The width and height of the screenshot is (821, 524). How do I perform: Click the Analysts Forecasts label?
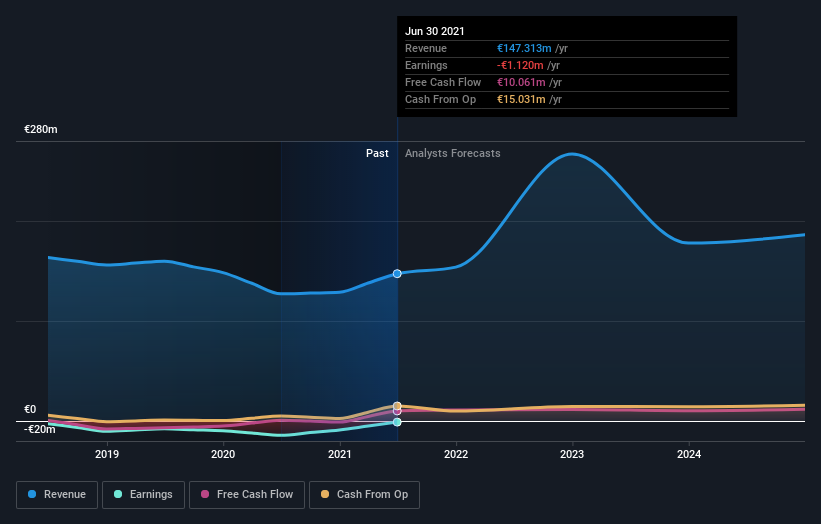click(452, 153)
